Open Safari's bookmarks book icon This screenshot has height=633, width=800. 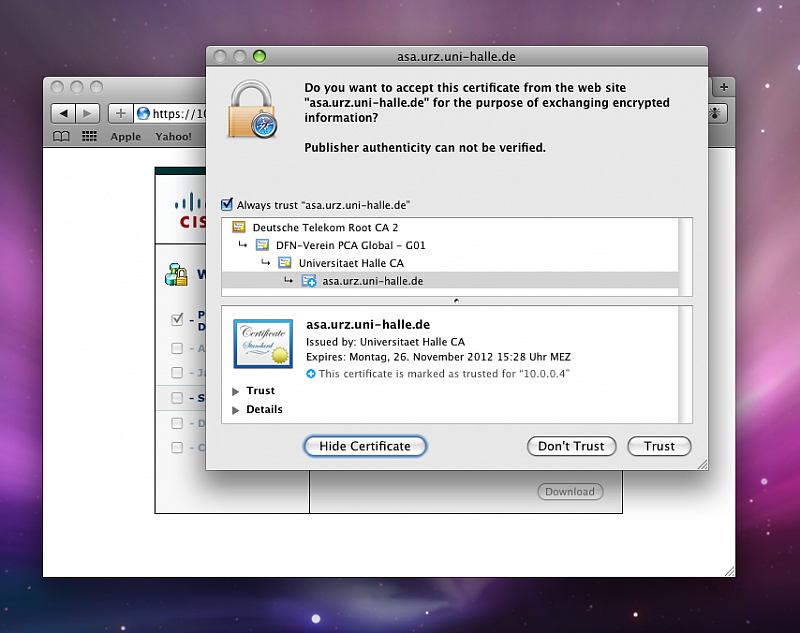61,136
